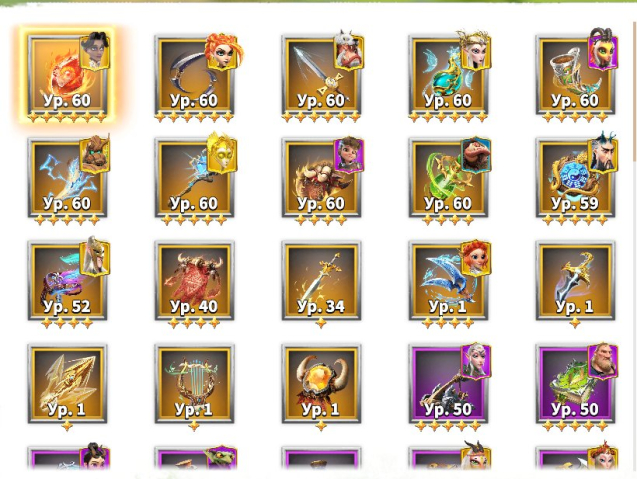Pick the golden sword artifact level 34

pyautogui.click(x=321, y=281)
